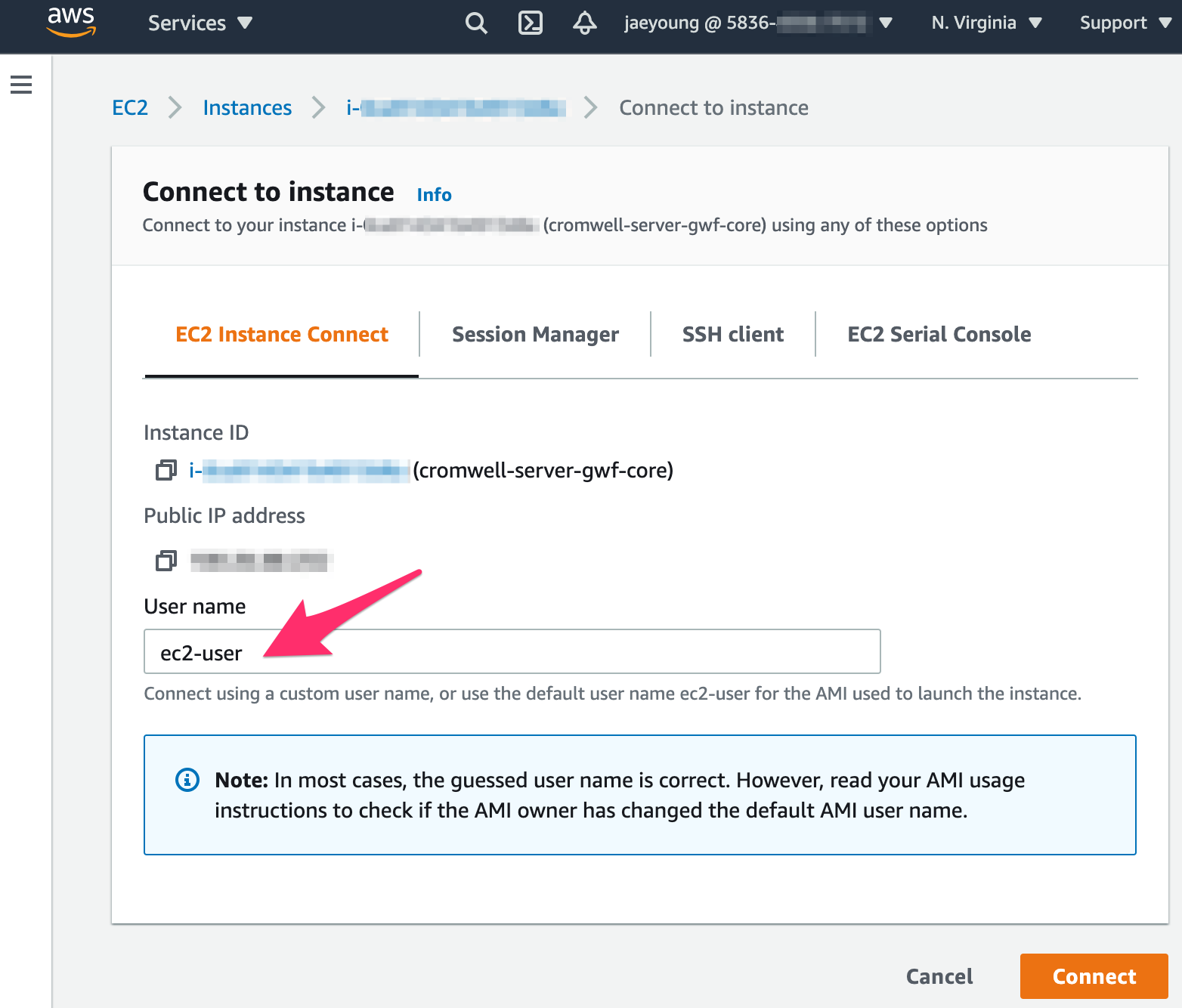Expand the Services dropdown menu

click(x=200, y=23)
